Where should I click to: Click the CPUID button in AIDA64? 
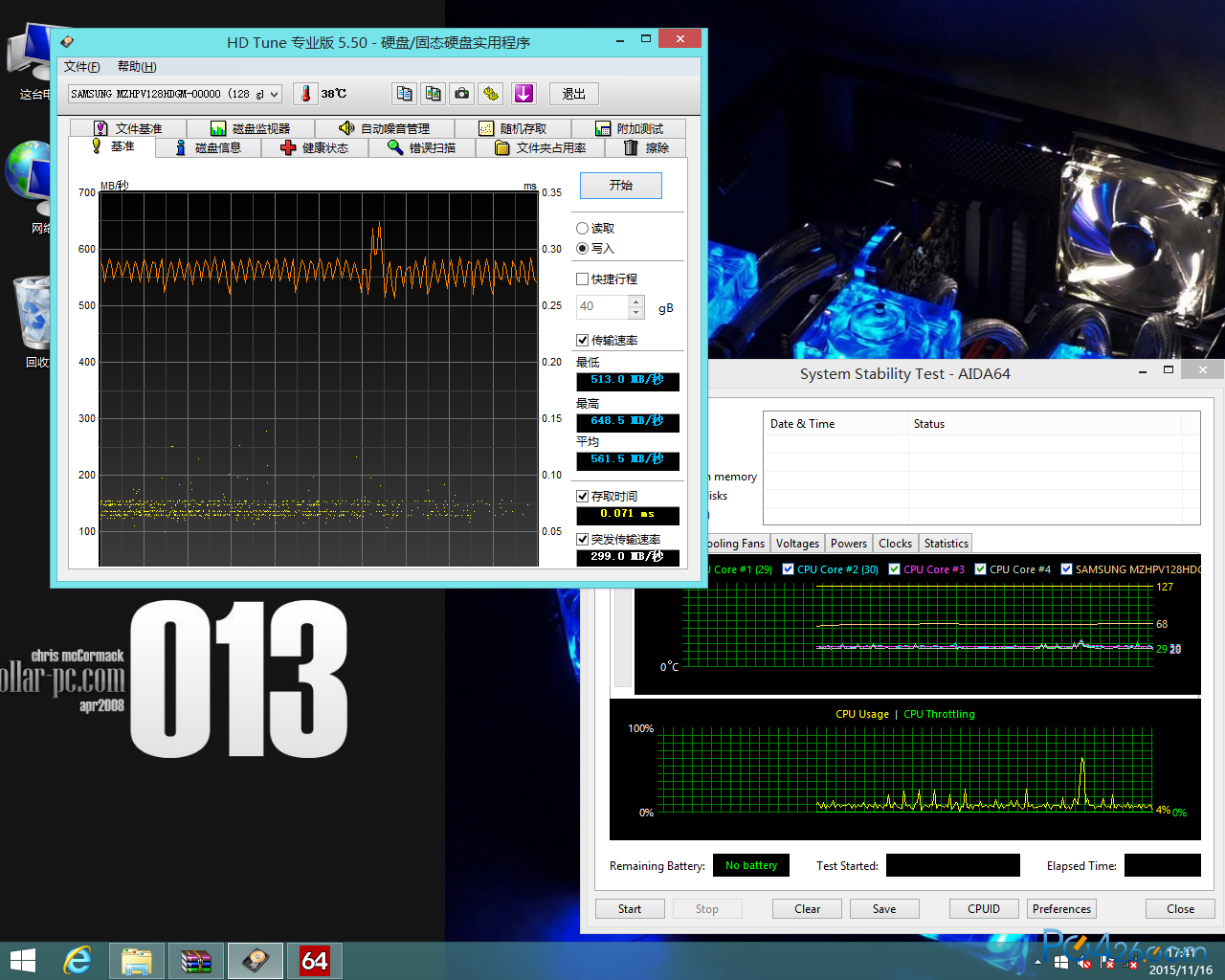click(x=984, y=909)
